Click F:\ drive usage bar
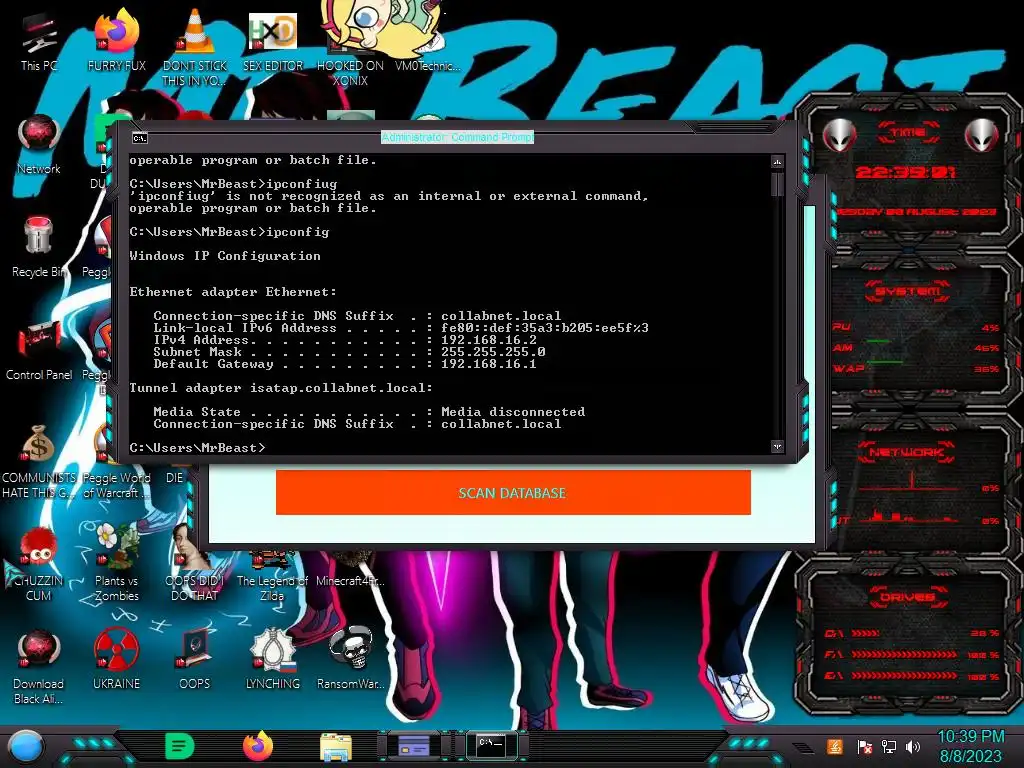 point(904,655)
